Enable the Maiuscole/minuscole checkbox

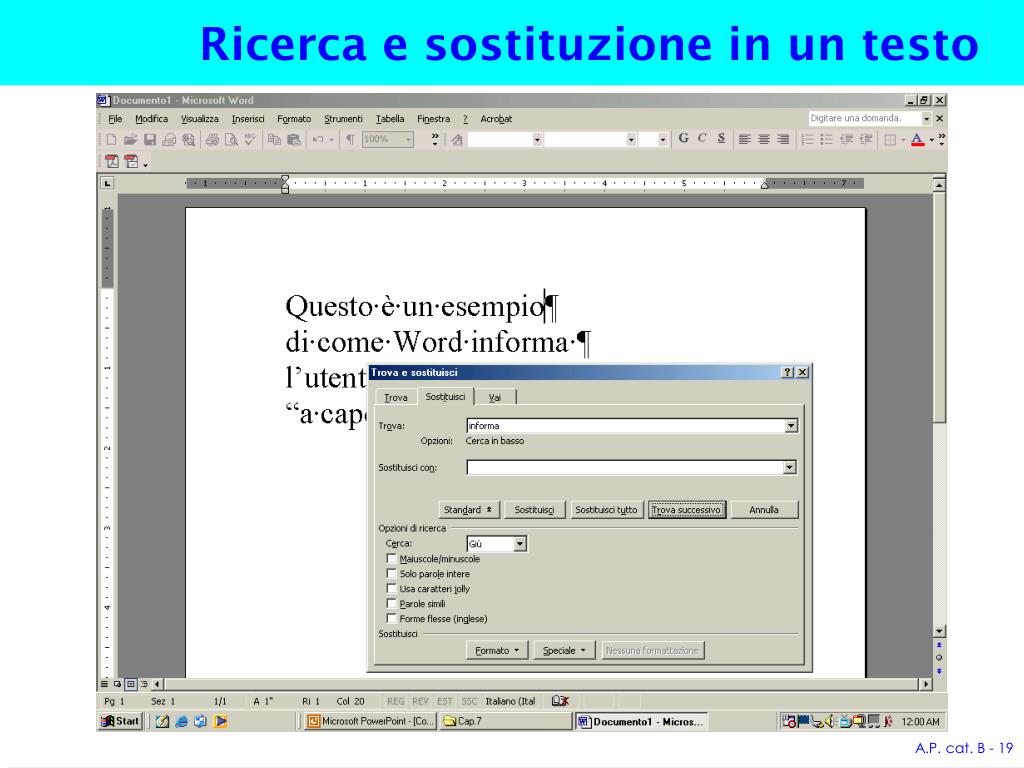click(x=391, y=559)
